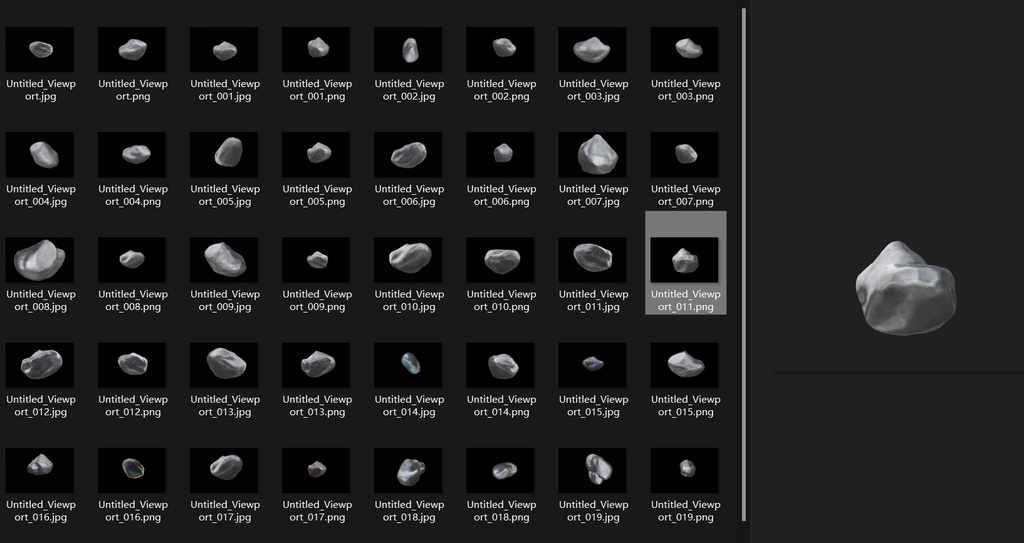The height and width of the screenshot is (543, 1024).
Task: Click the Untitled_Viewport_019.jpg thumbnail
Action: coord(592,470)
